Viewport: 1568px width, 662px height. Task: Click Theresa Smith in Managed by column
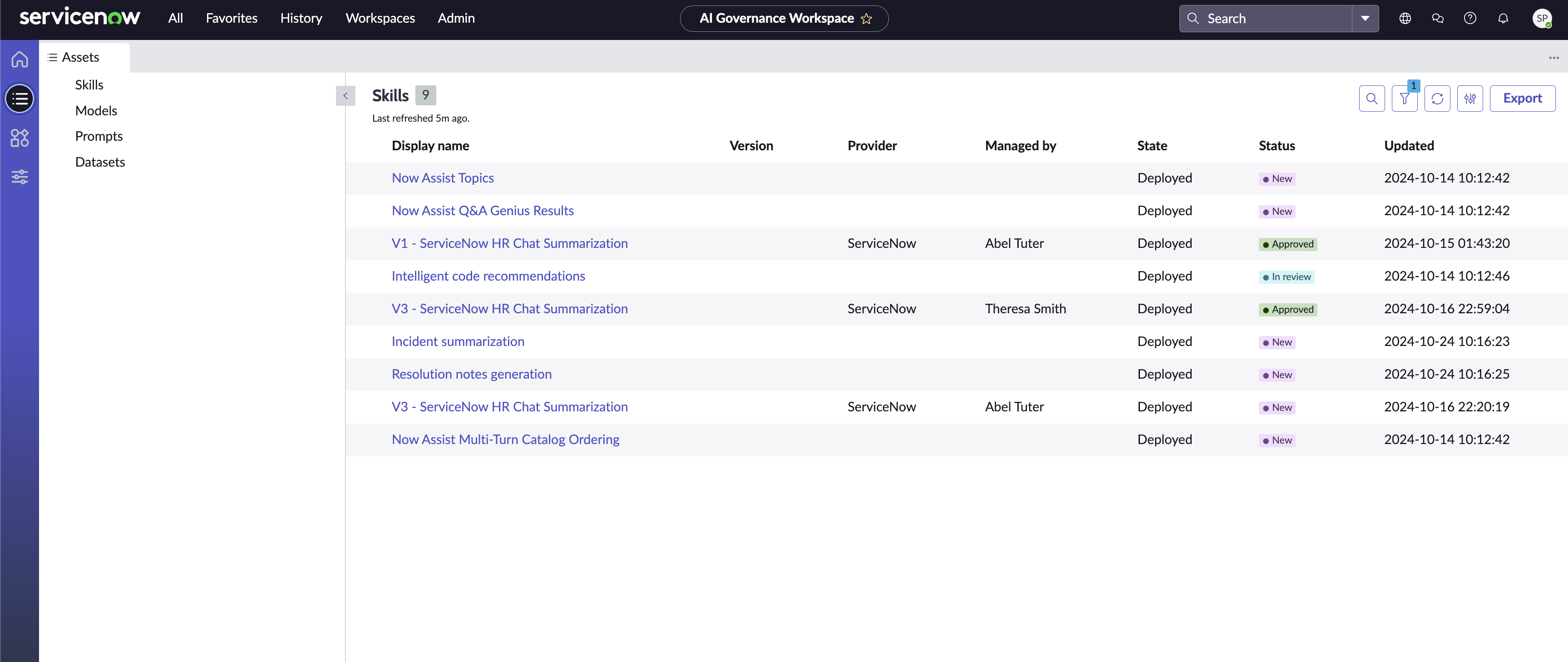tap(1025, 309)
